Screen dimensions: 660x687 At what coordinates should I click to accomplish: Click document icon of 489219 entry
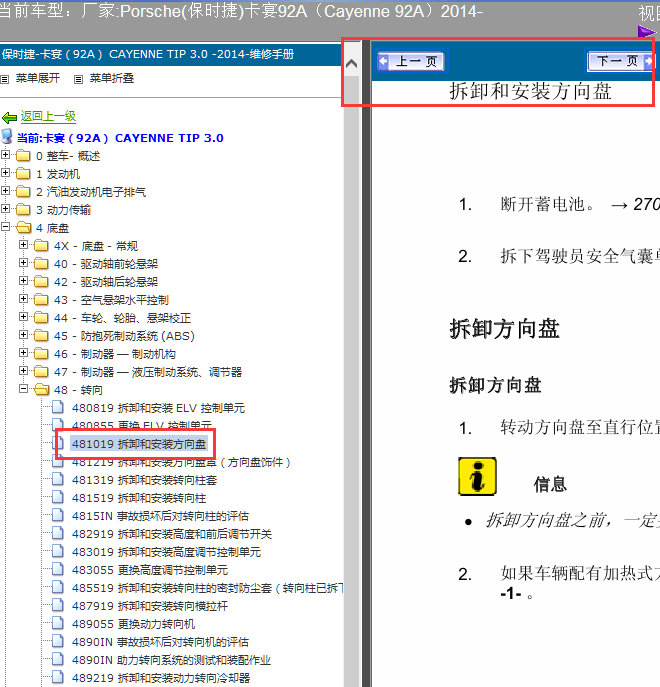[57, 676]
